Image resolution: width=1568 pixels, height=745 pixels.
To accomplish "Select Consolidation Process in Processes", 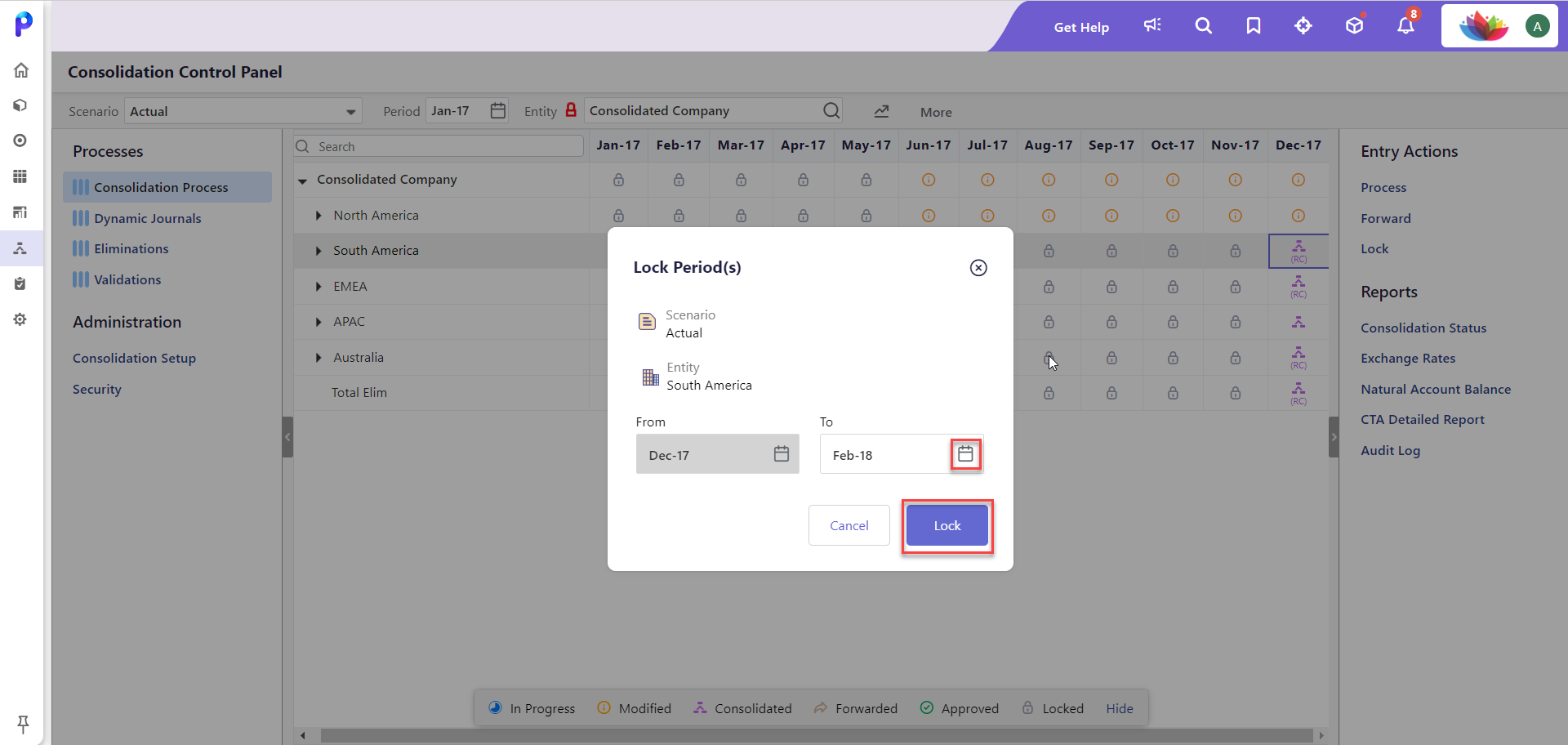I will [x=167, y=187].
